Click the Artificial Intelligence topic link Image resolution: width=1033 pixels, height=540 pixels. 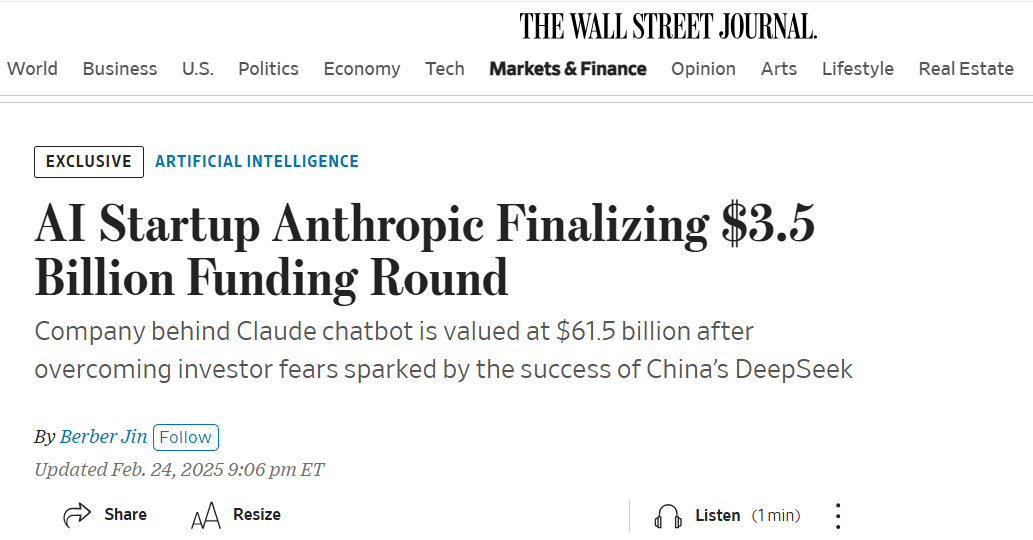pyautogui.click(x=256, y=161)
